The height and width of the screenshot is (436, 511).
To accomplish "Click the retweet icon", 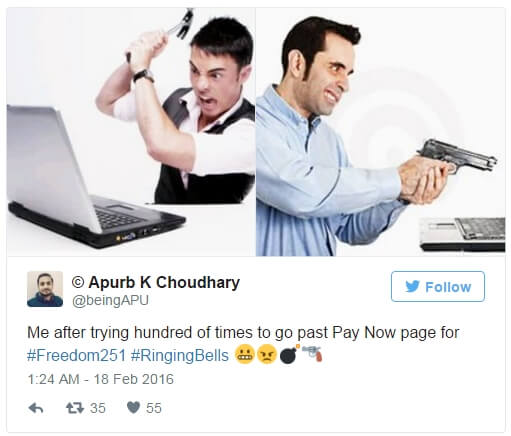I will point(75,408).
